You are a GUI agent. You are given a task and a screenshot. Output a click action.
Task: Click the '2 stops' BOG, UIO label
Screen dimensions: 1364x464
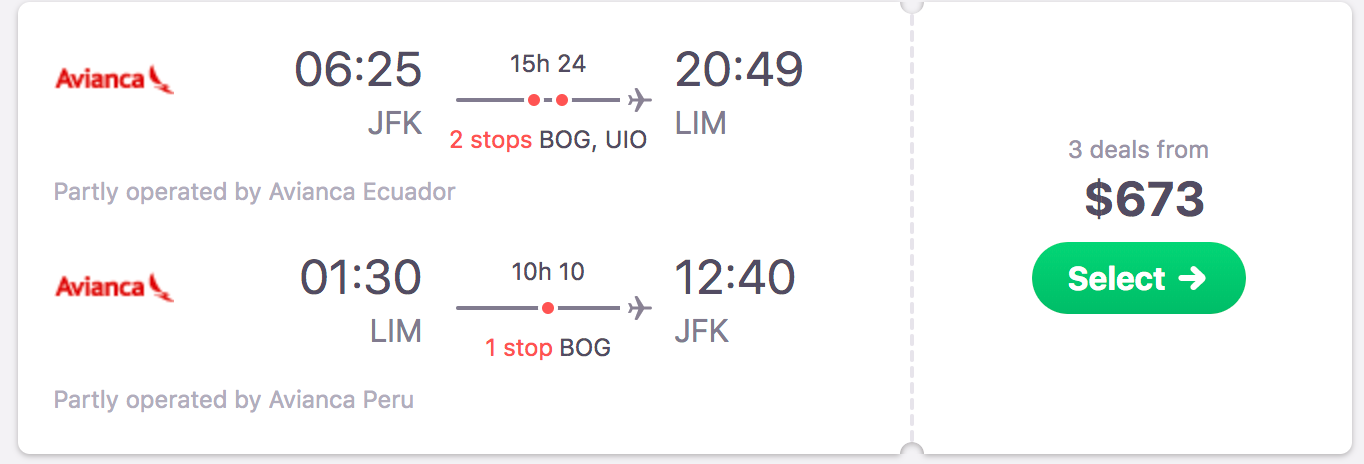(x=548, y=140)
